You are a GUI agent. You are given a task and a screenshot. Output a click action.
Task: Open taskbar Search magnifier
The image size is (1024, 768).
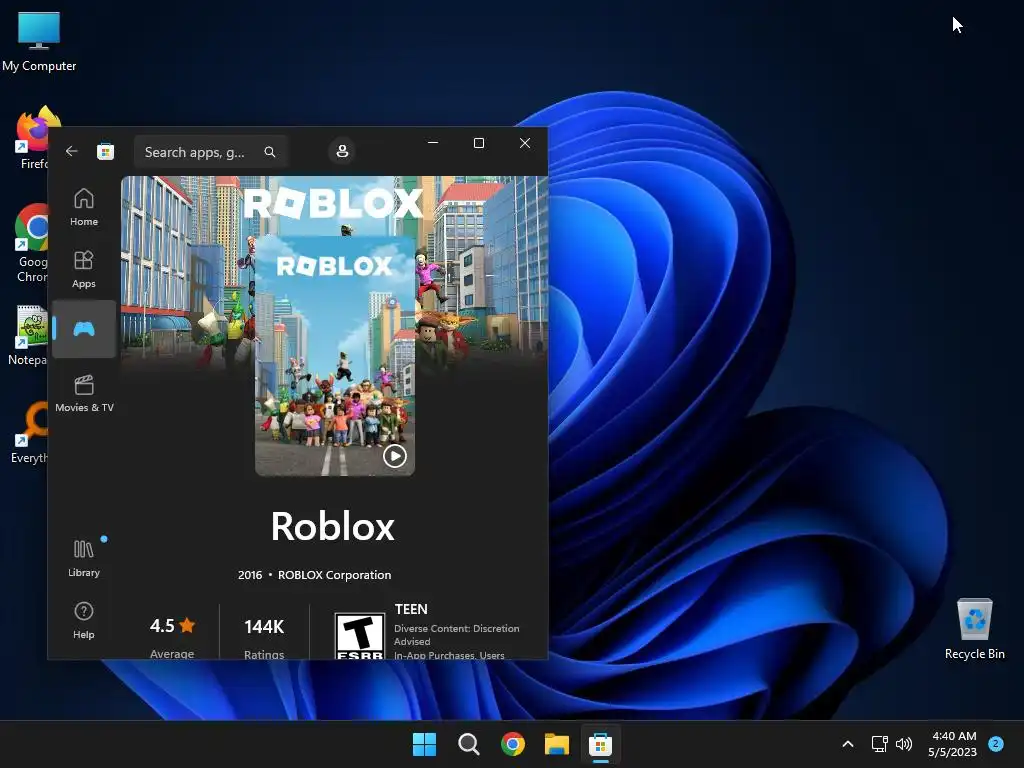468,744
